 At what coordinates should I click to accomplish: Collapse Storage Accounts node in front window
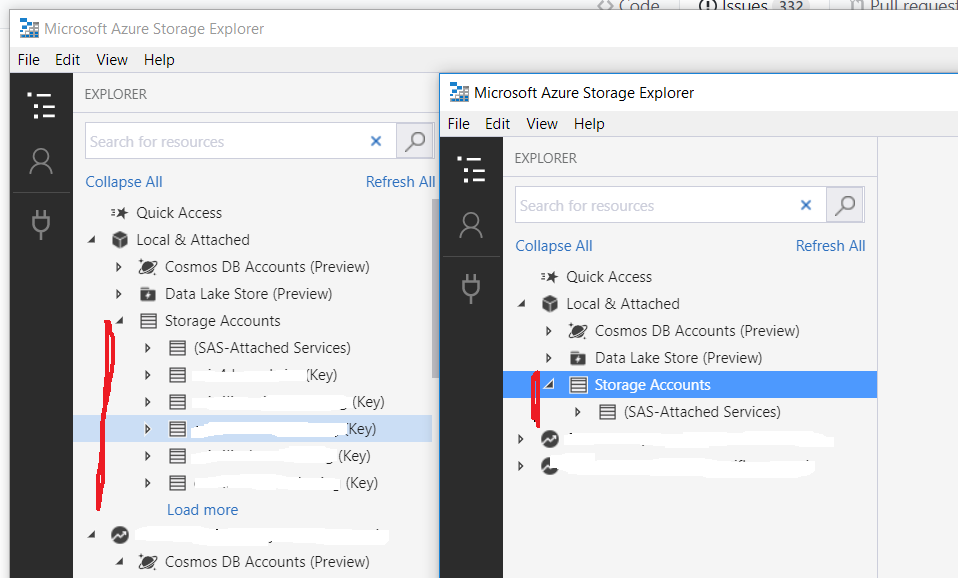[550, 384]
